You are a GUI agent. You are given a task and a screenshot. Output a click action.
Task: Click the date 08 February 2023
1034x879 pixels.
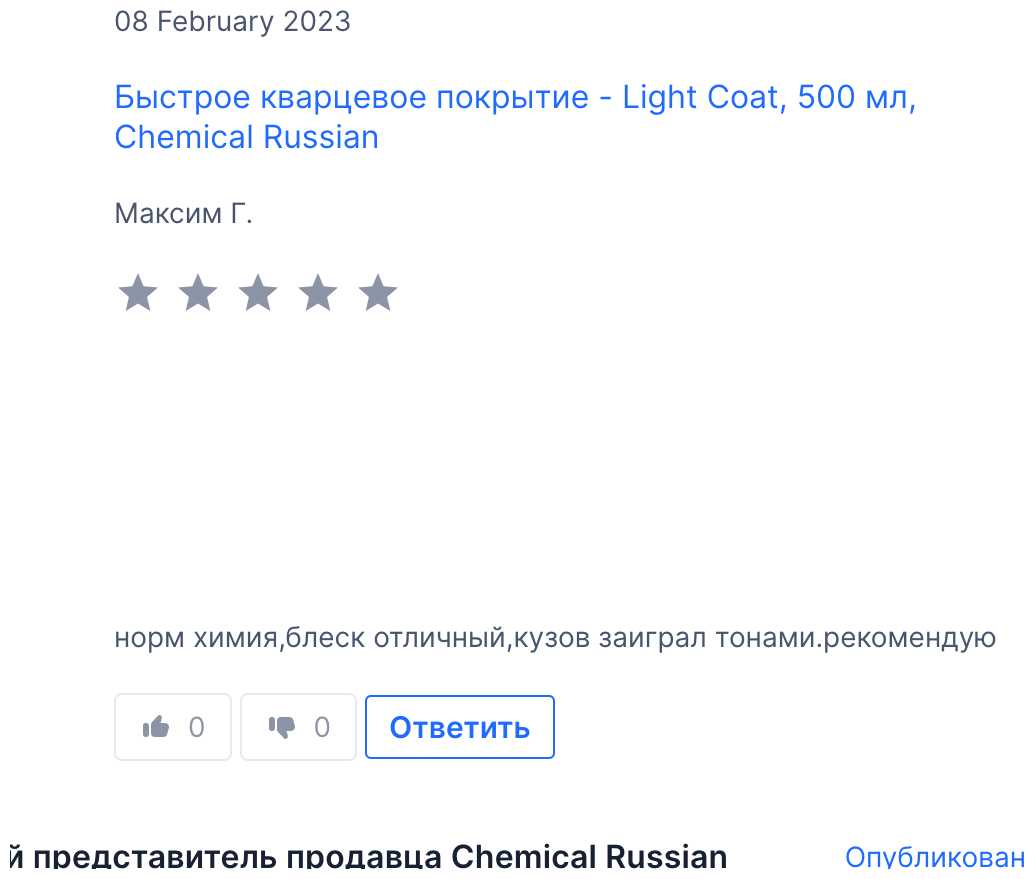(232, 22)
